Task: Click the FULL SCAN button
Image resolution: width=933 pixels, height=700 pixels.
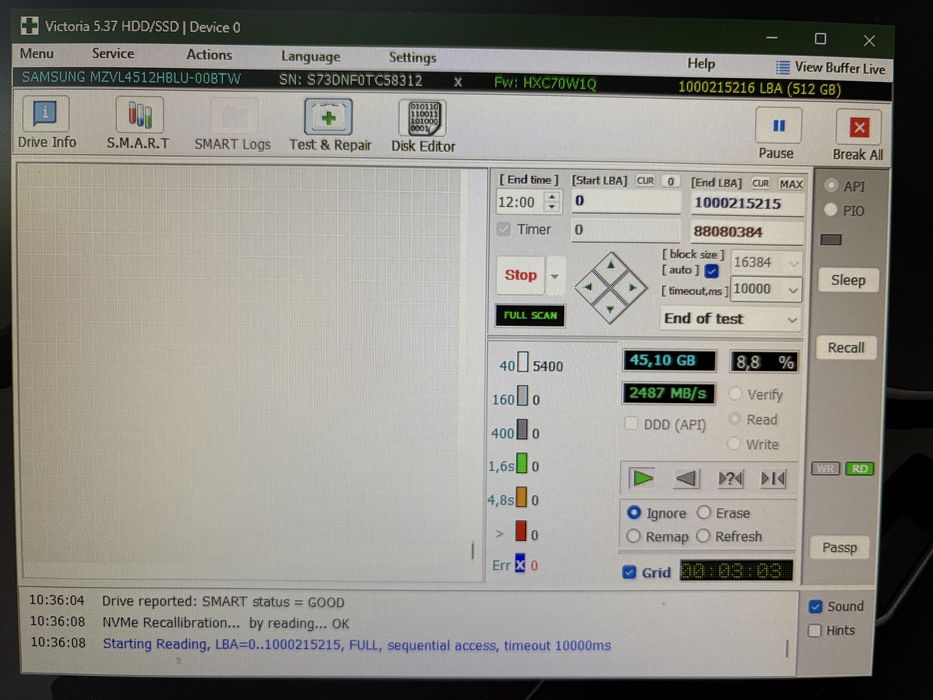Action: coord(530,315)
